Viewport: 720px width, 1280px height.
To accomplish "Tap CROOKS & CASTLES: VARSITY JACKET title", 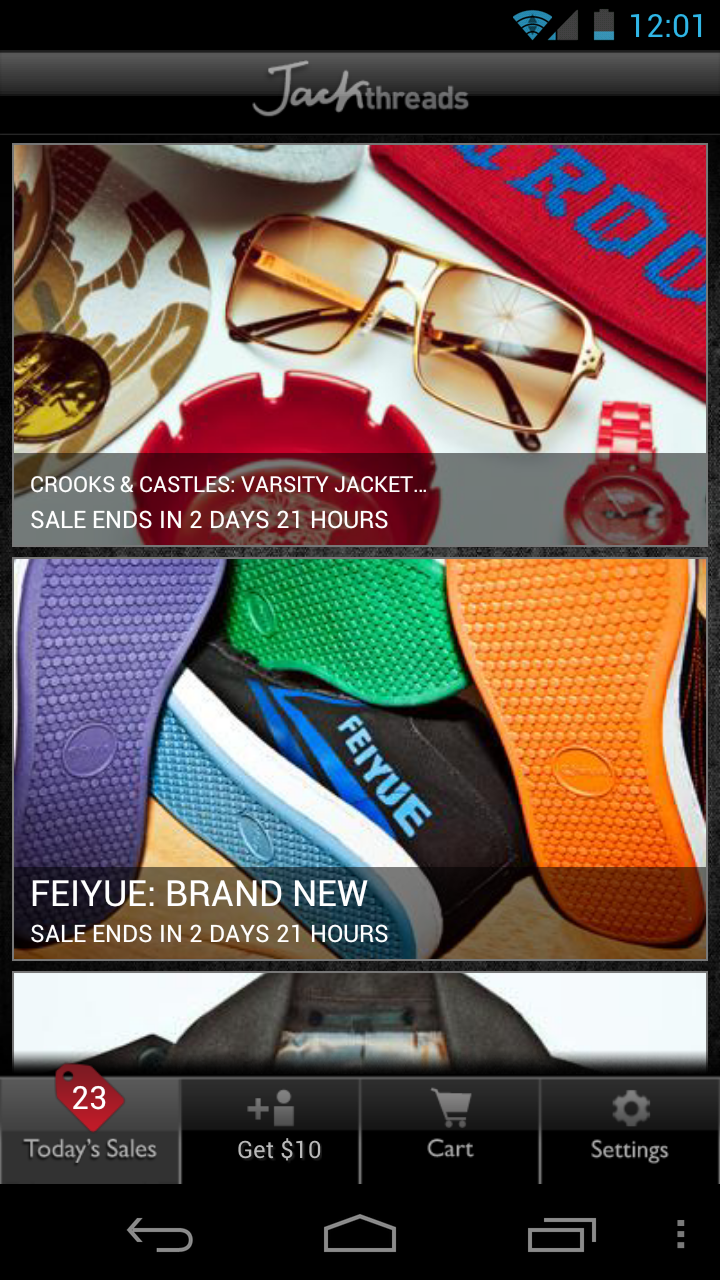I will click(229, 485).
